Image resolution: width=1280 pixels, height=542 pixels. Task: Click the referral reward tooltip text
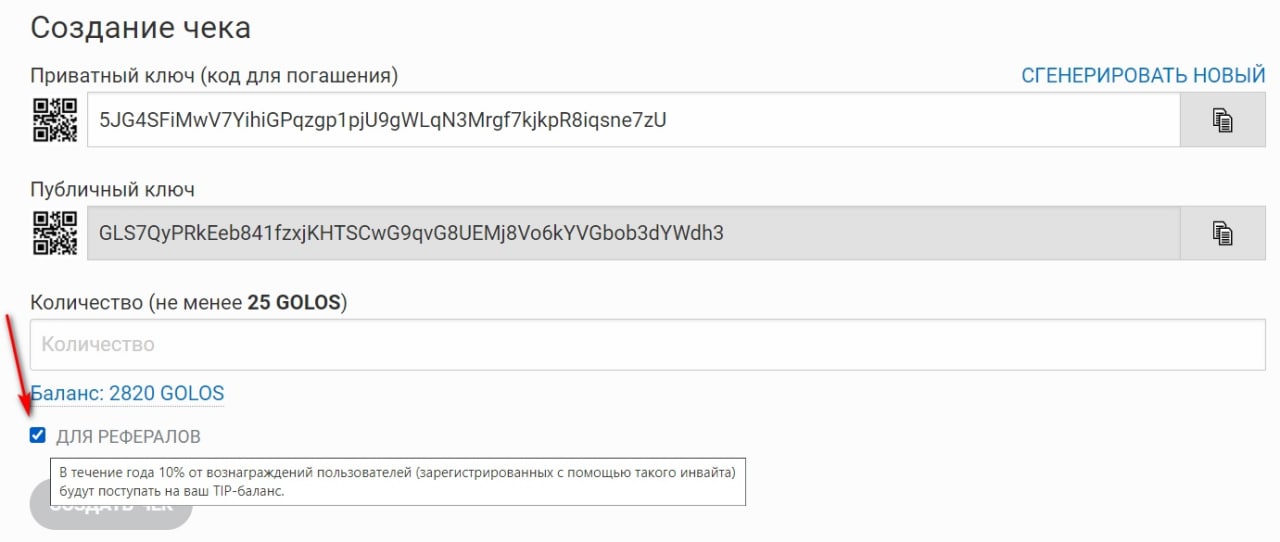click(x=397, y=481)
